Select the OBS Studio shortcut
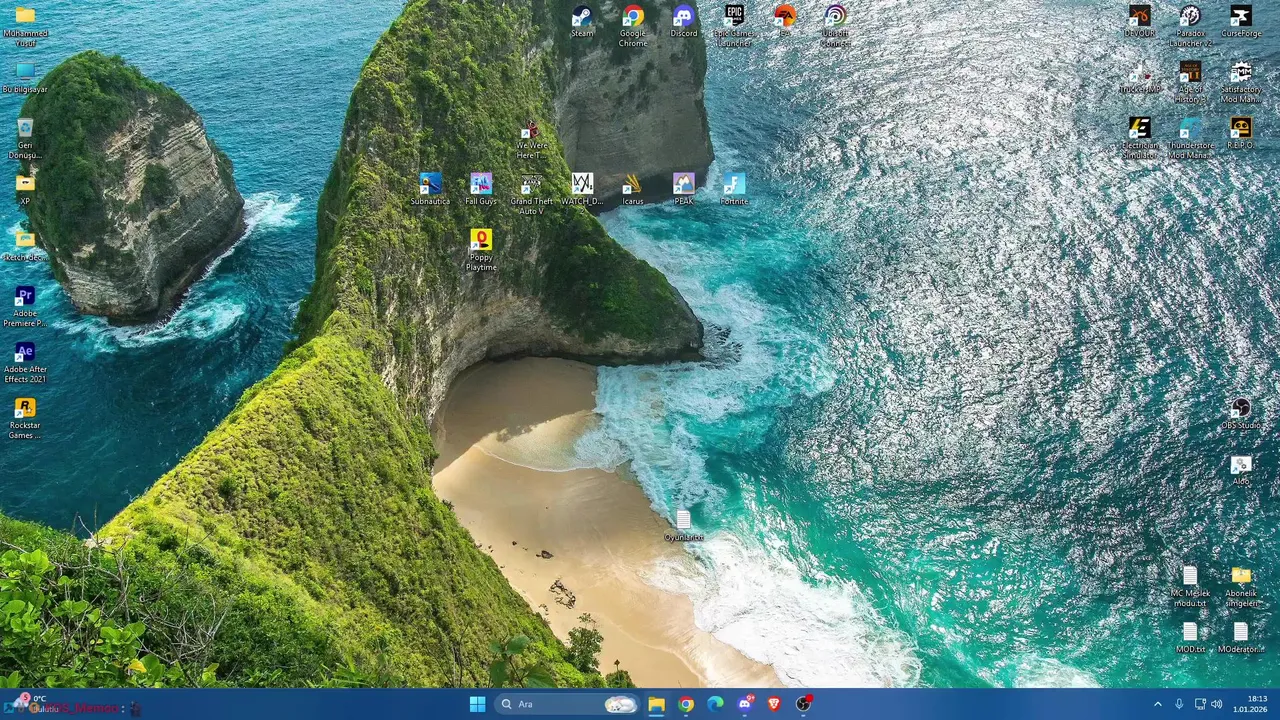The height and width of the screenshot is (720, 1280). coord(1241,414)
